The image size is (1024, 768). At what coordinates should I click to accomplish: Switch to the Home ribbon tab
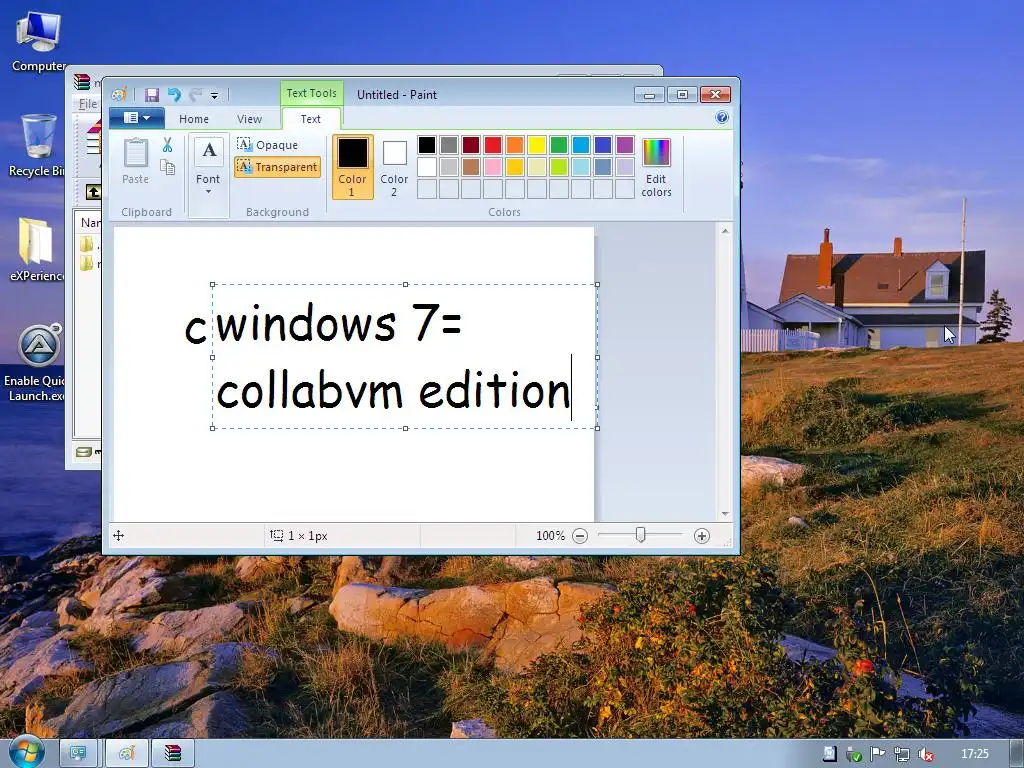click(x=194, y=119)
